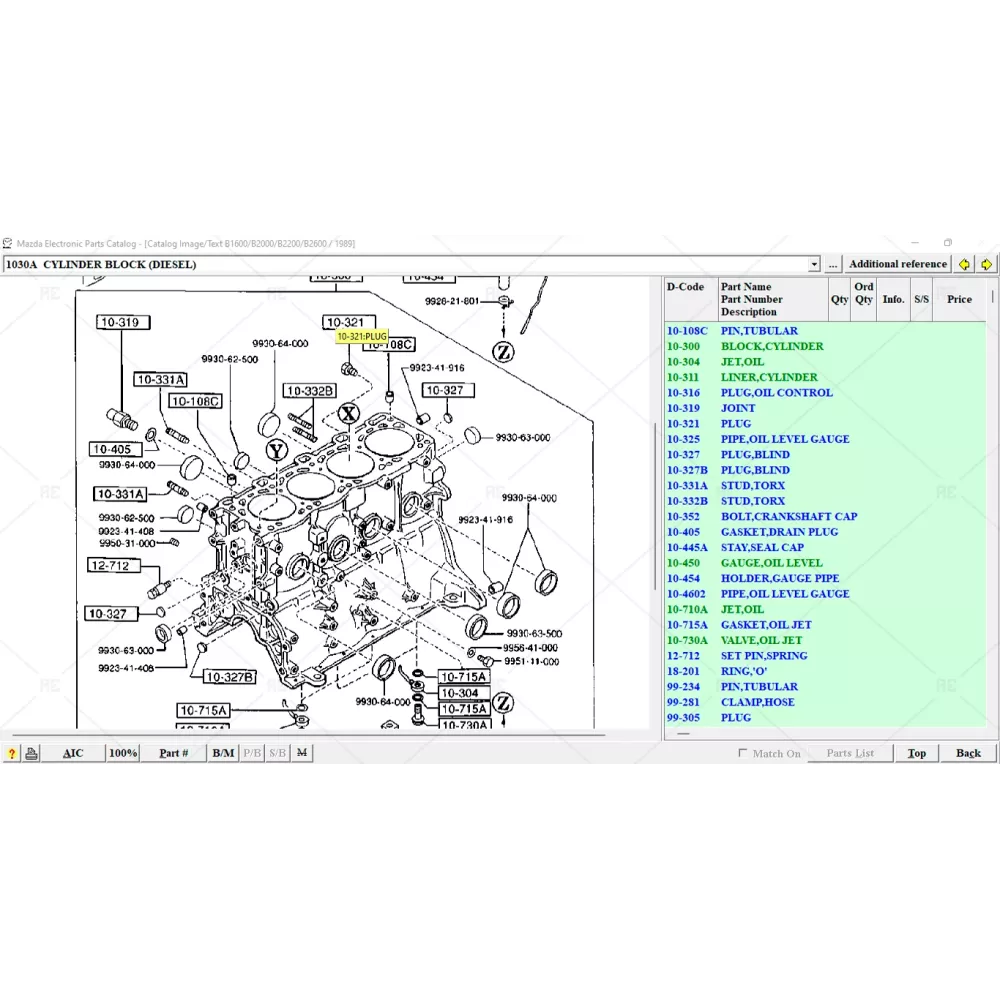Click the Price column header
The image size is (1000, 1000).
pyautogui.click(x=959, y=299)
